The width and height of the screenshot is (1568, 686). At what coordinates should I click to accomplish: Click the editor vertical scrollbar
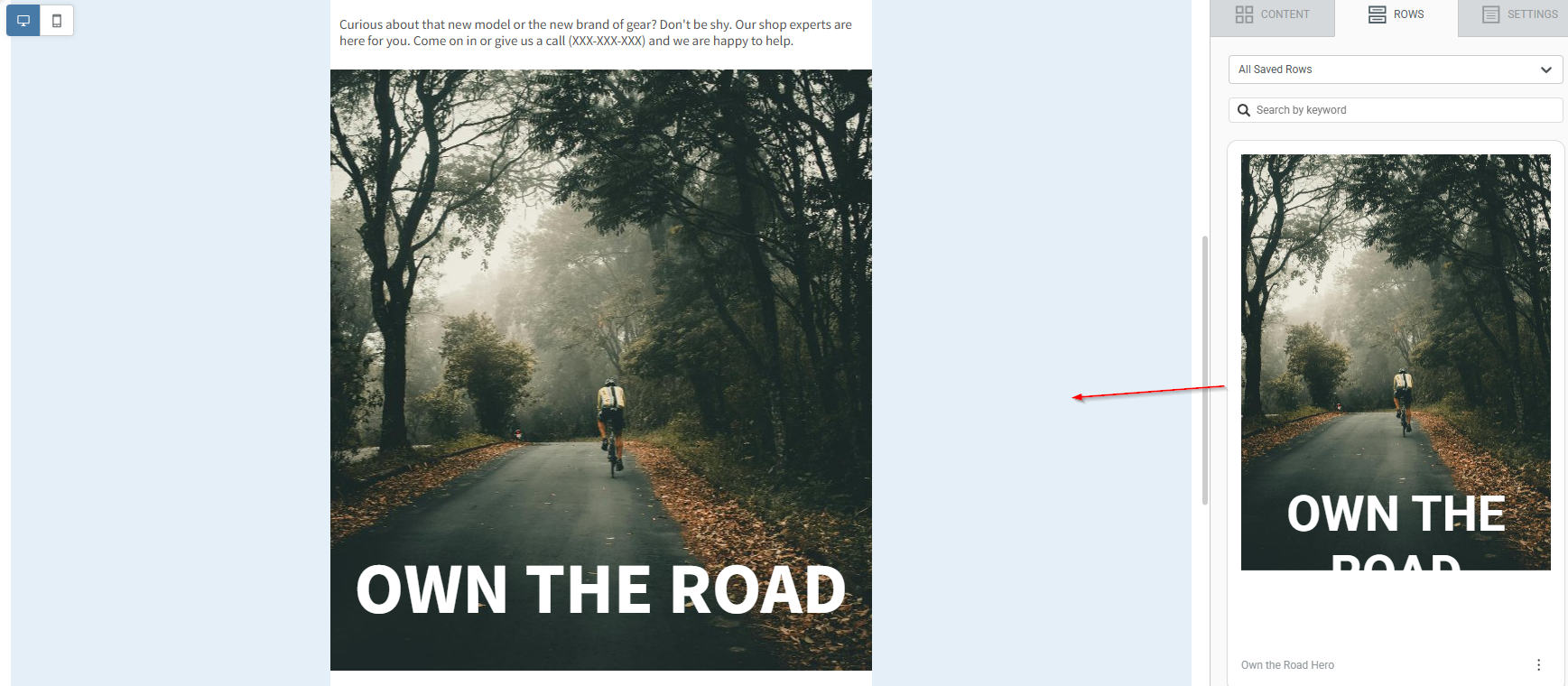1205,370
